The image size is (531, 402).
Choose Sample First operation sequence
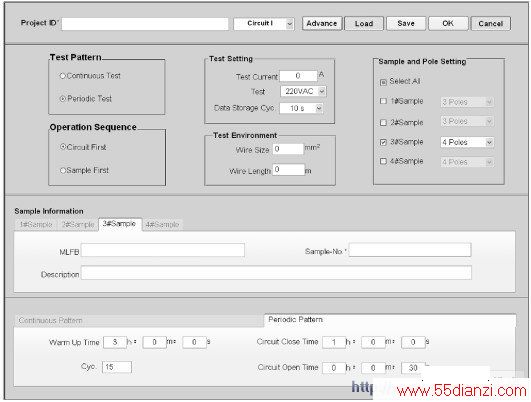(63, 170)
